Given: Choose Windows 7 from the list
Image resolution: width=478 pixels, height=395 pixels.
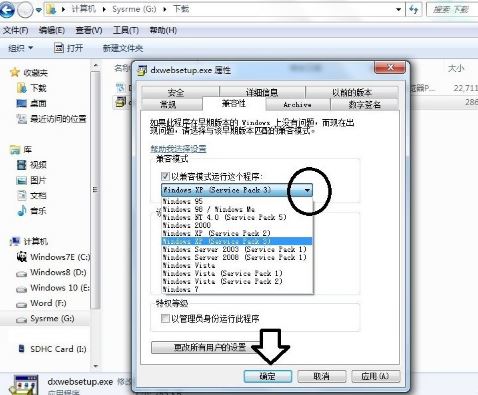Looking at the screenshot, I should pos(237,289).
